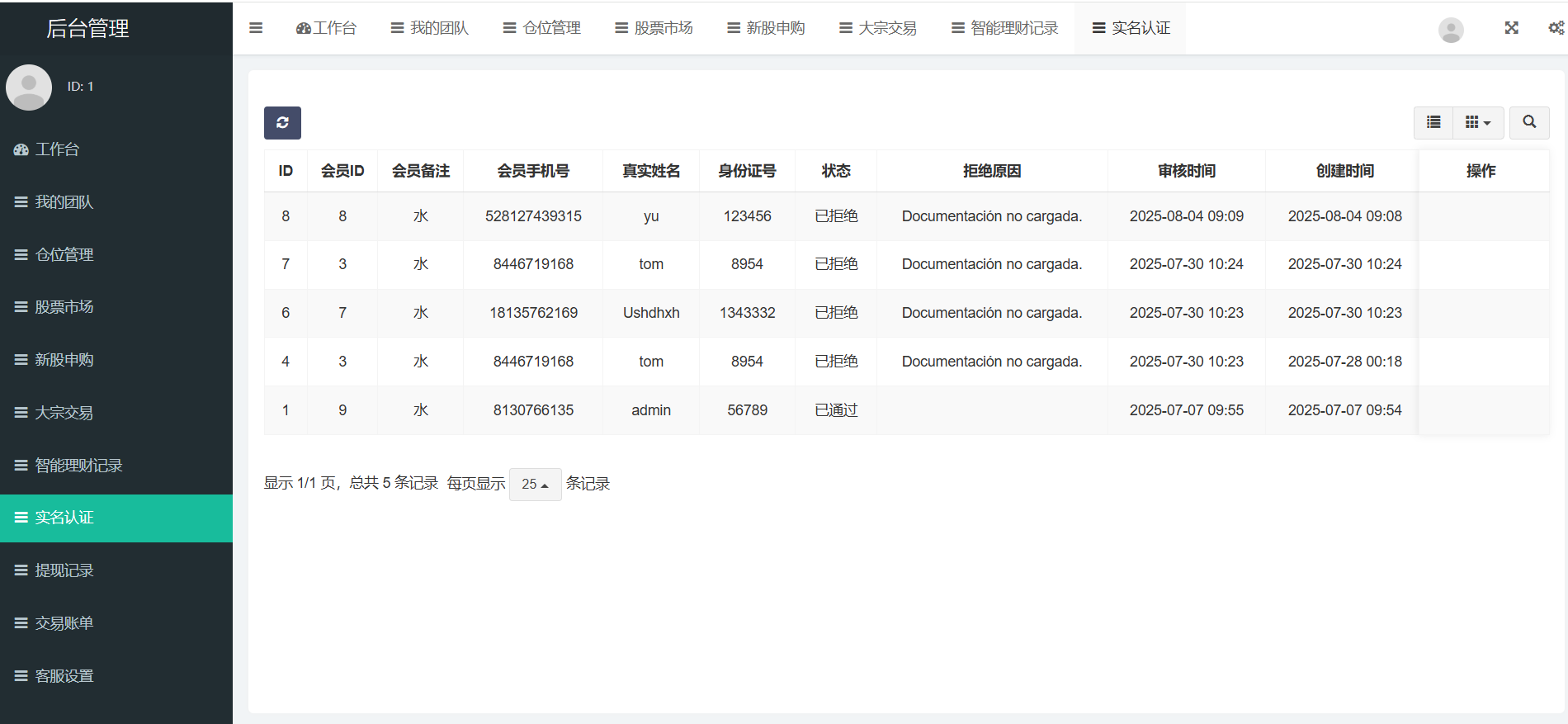
Task: Open the 工作台 dashboard in sidebar
Action: point(57,149)
